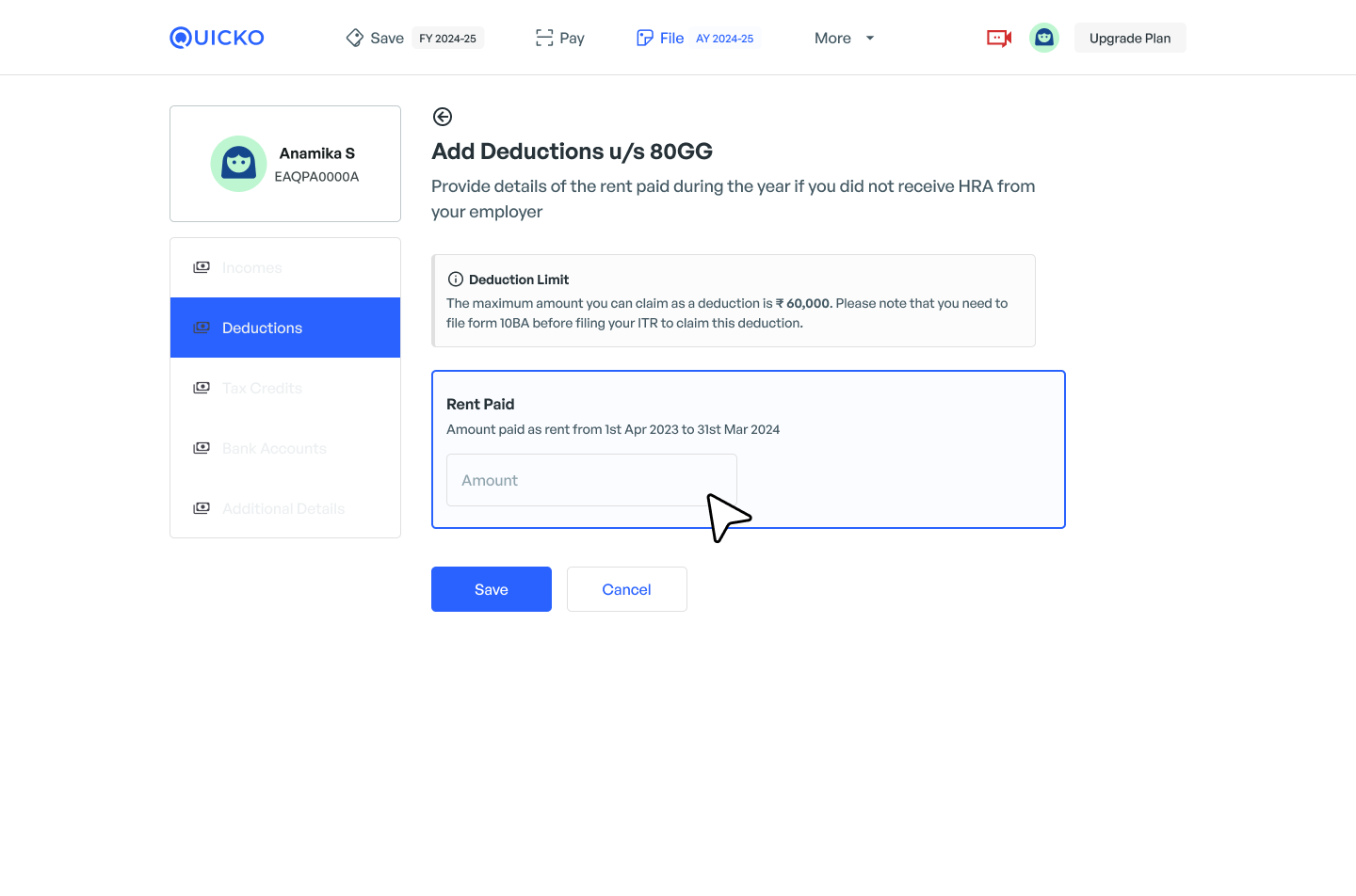Click the Save tag icon in navbar
The image size is (1356, 896).
tap(355, 38)
